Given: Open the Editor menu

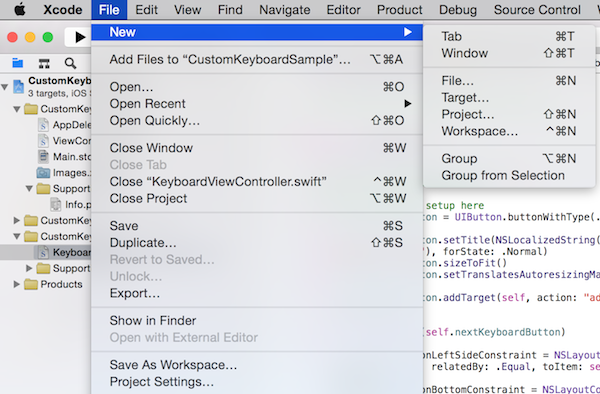Looking at the screenshot, I should click(x=343, y=9).
